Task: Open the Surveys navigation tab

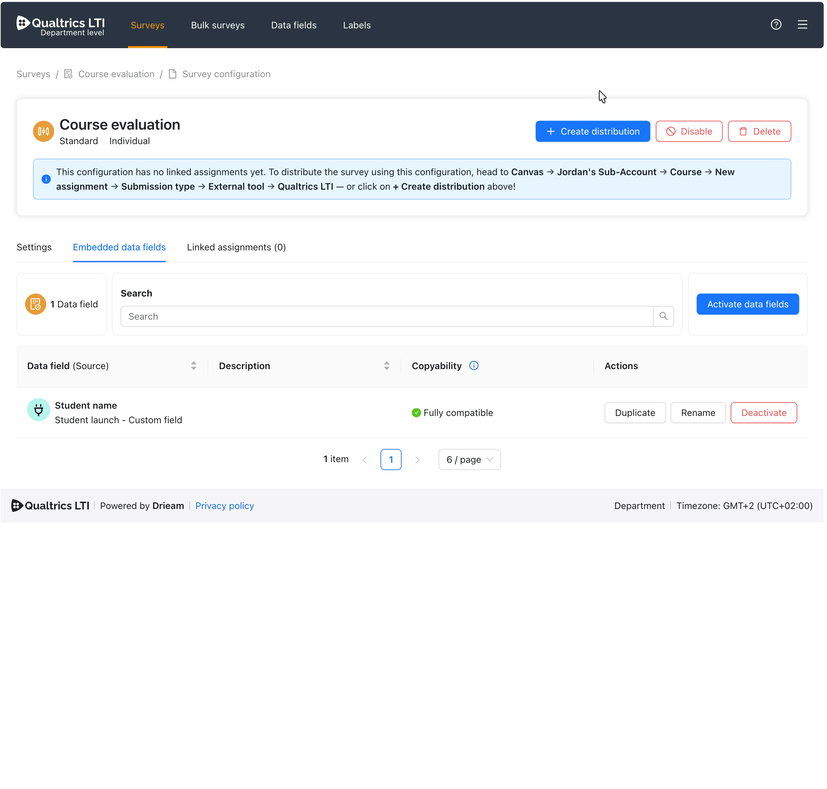Action: (148, 25)
